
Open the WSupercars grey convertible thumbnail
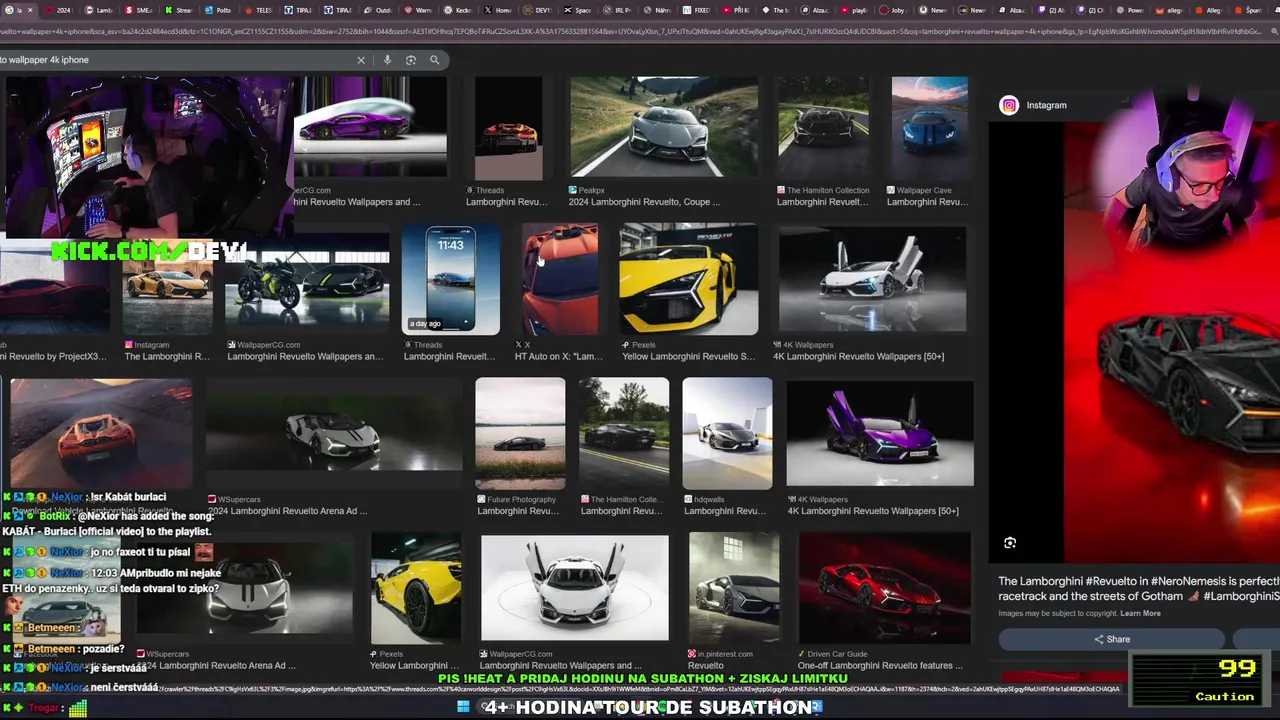coord(333,433)
